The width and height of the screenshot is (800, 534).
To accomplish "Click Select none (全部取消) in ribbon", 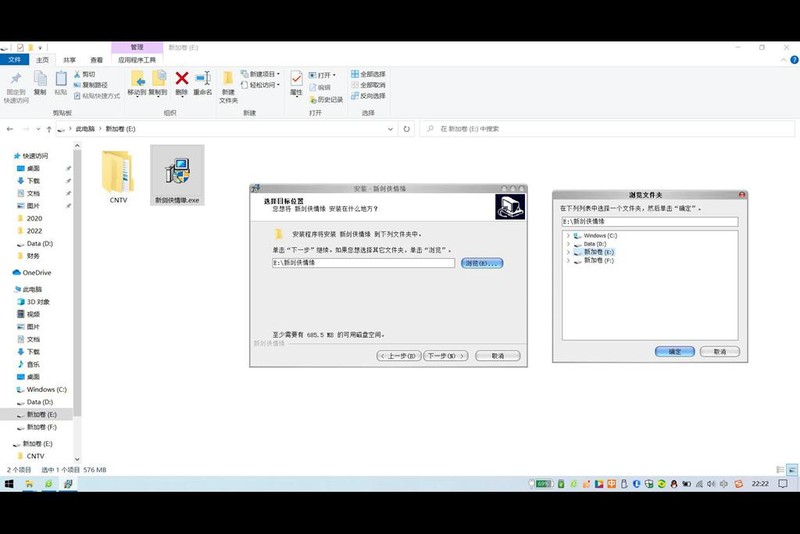I will 368,85.
